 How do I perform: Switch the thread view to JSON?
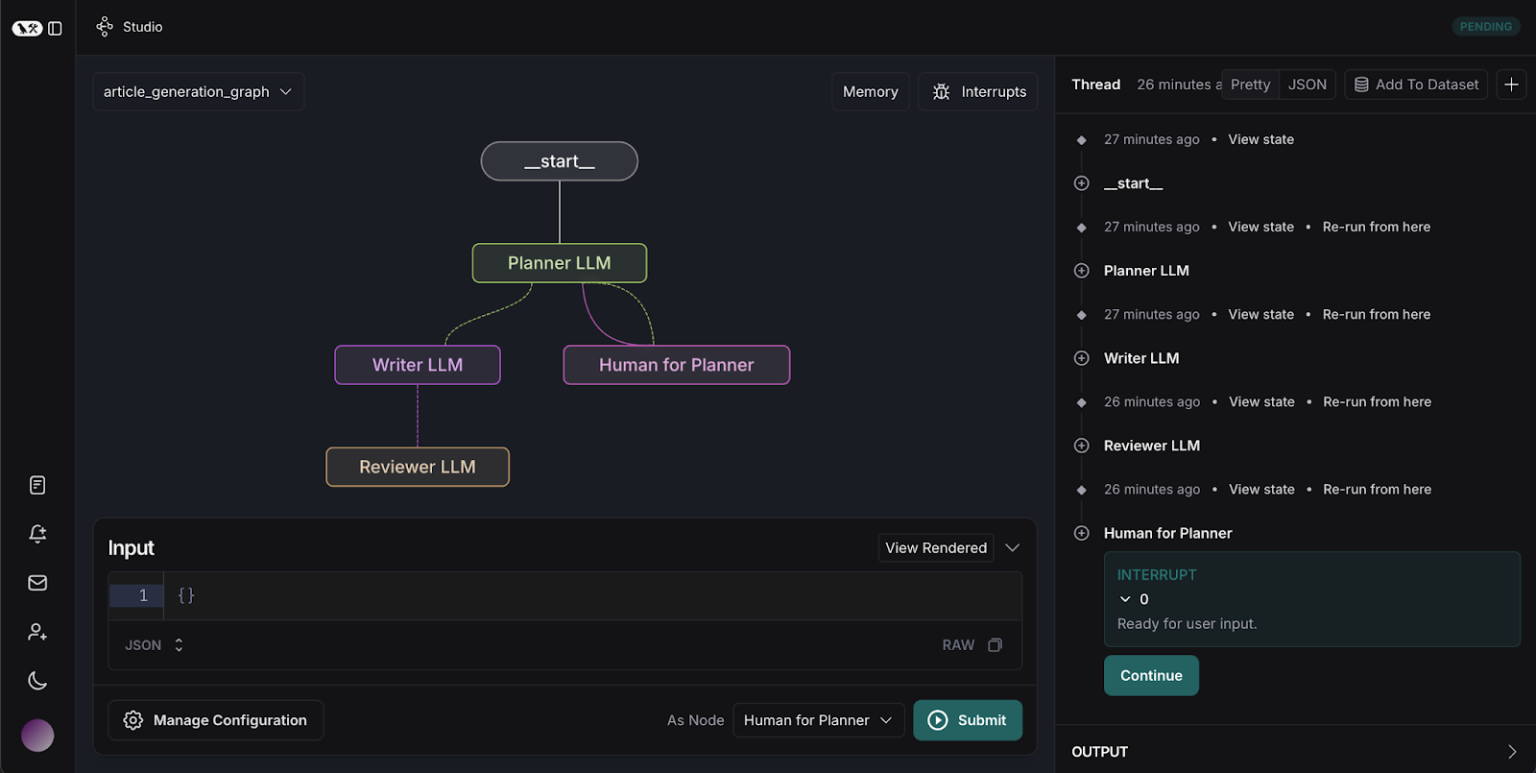1308,84
